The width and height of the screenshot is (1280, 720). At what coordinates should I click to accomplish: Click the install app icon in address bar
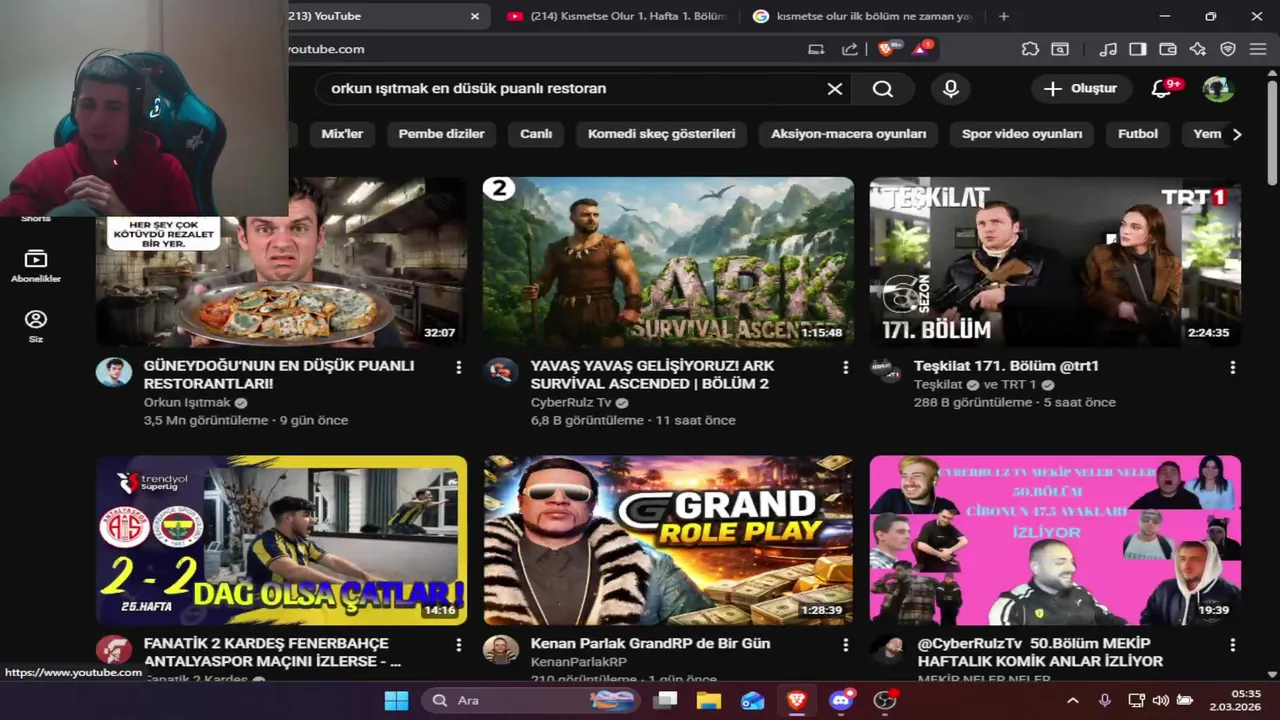[817, 49]
